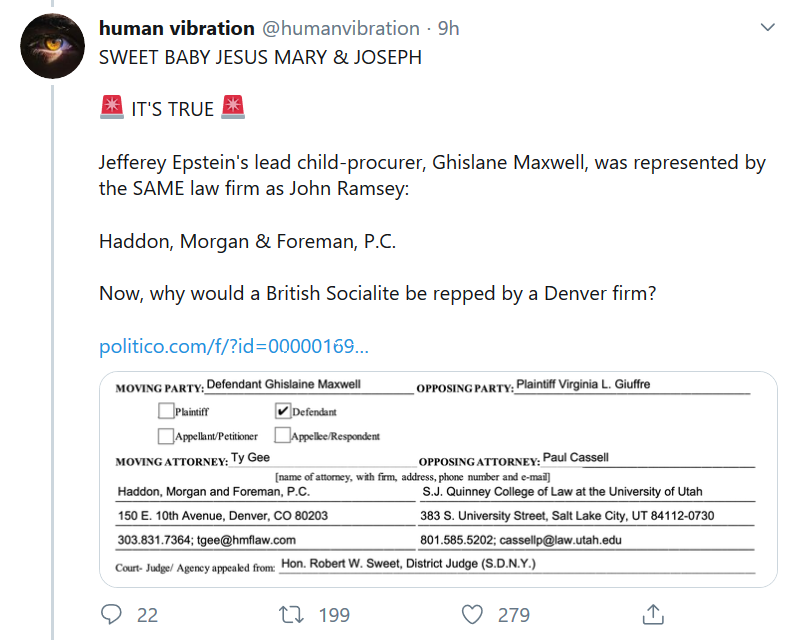Click the 22 replies count

(x=147, y=615)
